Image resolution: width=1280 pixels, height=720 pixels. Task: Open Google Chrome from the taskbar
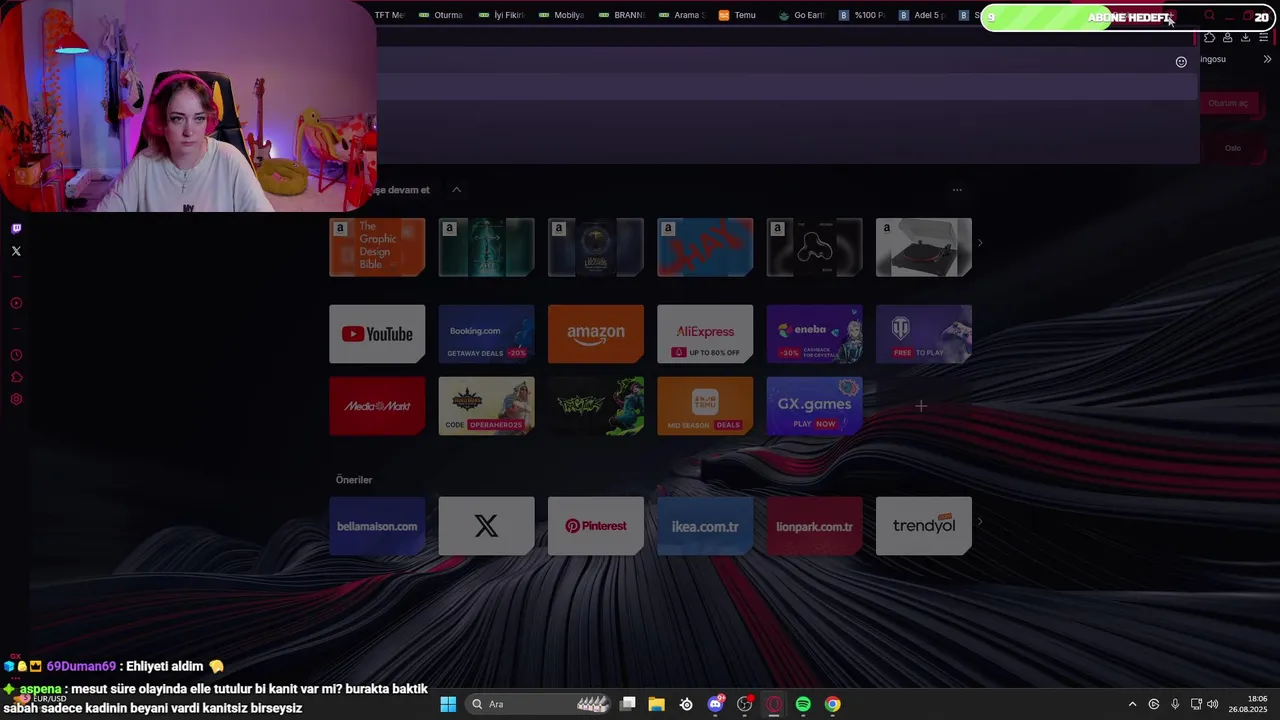(832, 704)
